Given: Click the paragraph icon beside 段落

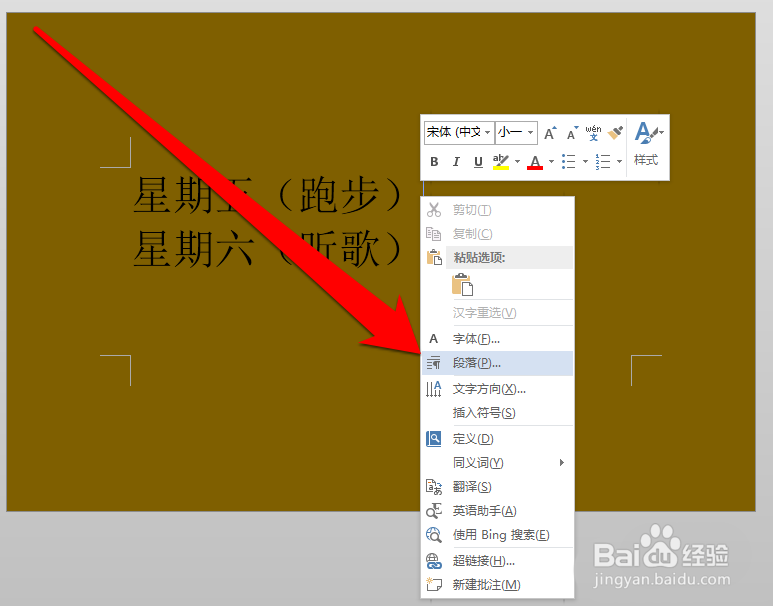Looking at the screenshot, I should 433,363.
